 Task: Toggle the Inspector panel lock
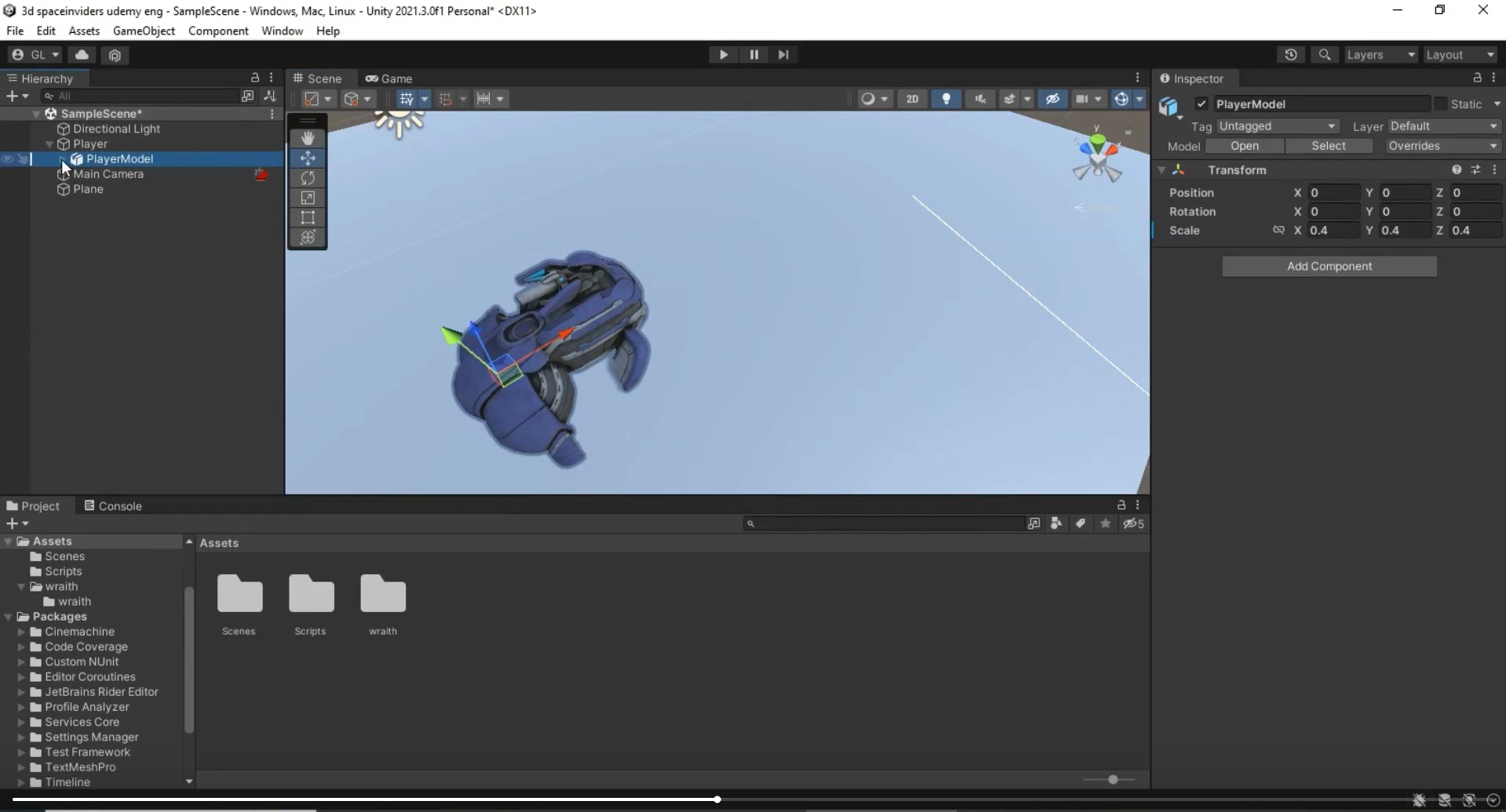click(x=1477, y=78)
